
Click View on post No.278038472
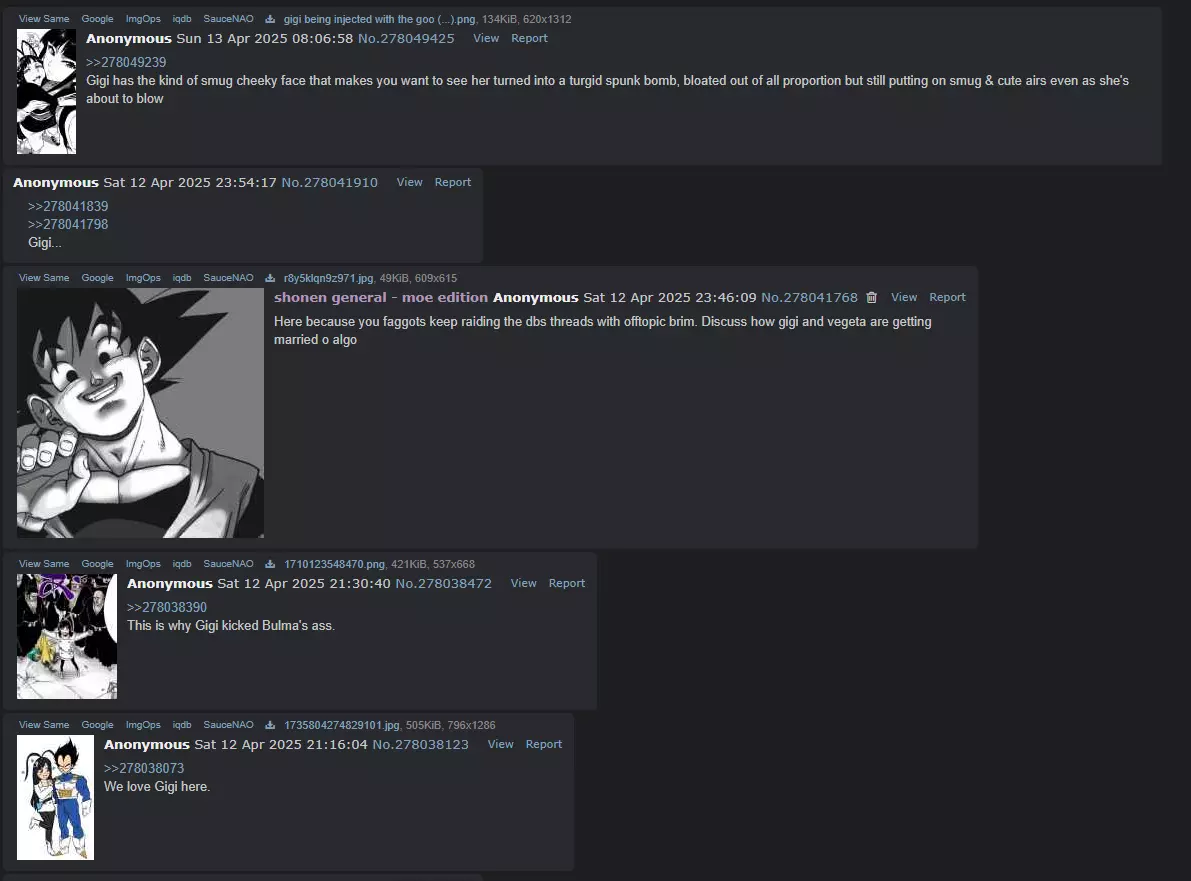(523, 583)
